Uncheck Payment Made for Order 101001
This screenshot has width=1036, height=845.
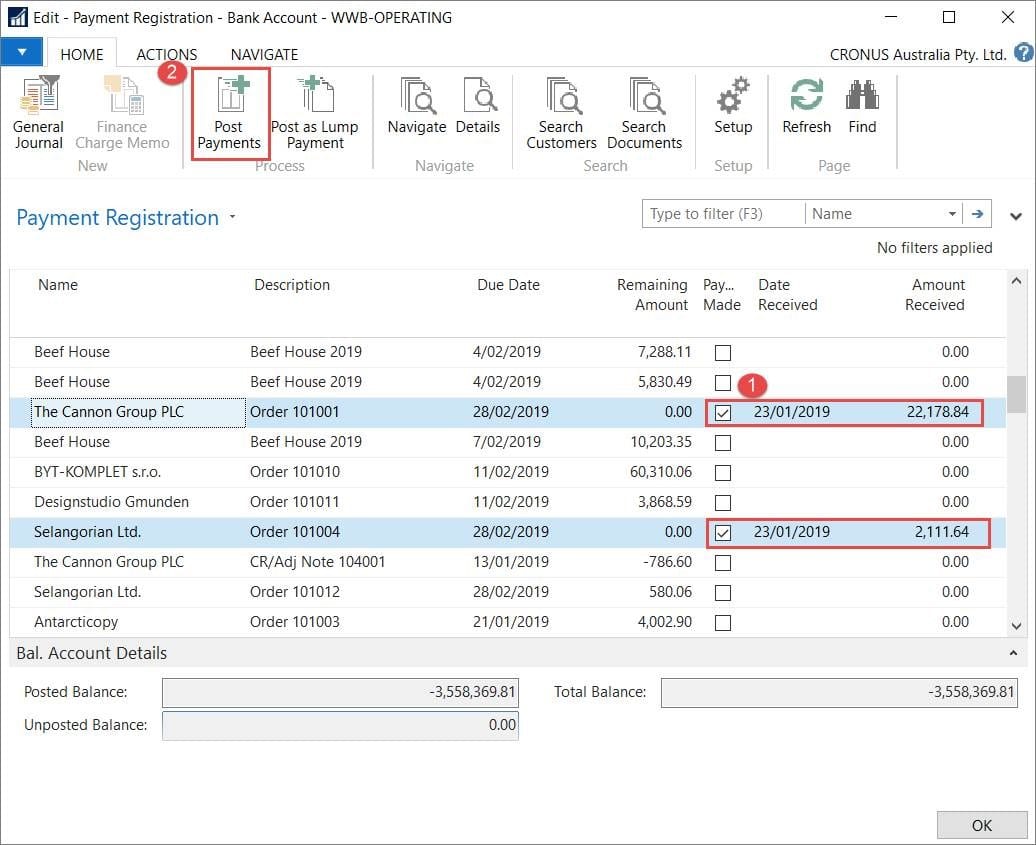(x=722, y=411)
